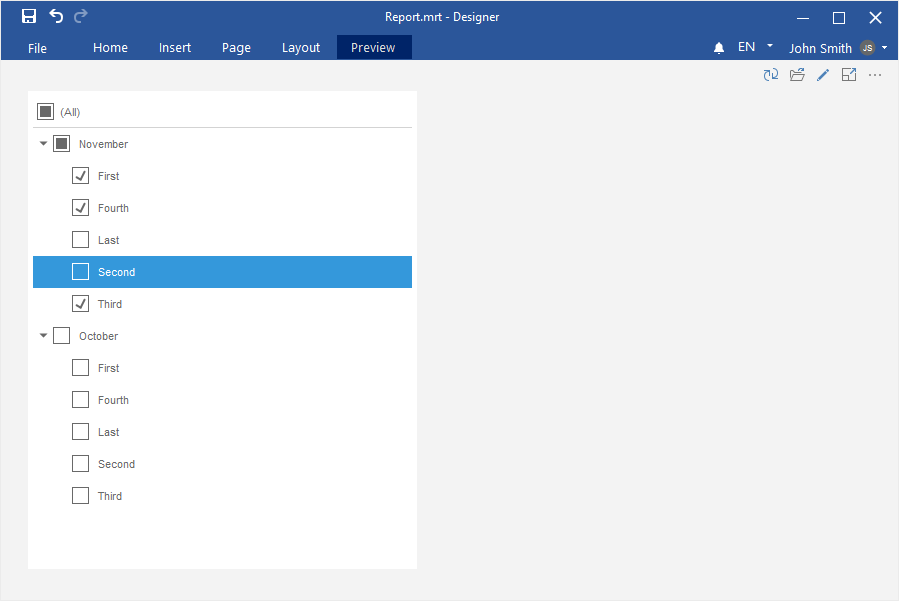
Task: Click the Redo arrow icon
Action: coord(81,16)
